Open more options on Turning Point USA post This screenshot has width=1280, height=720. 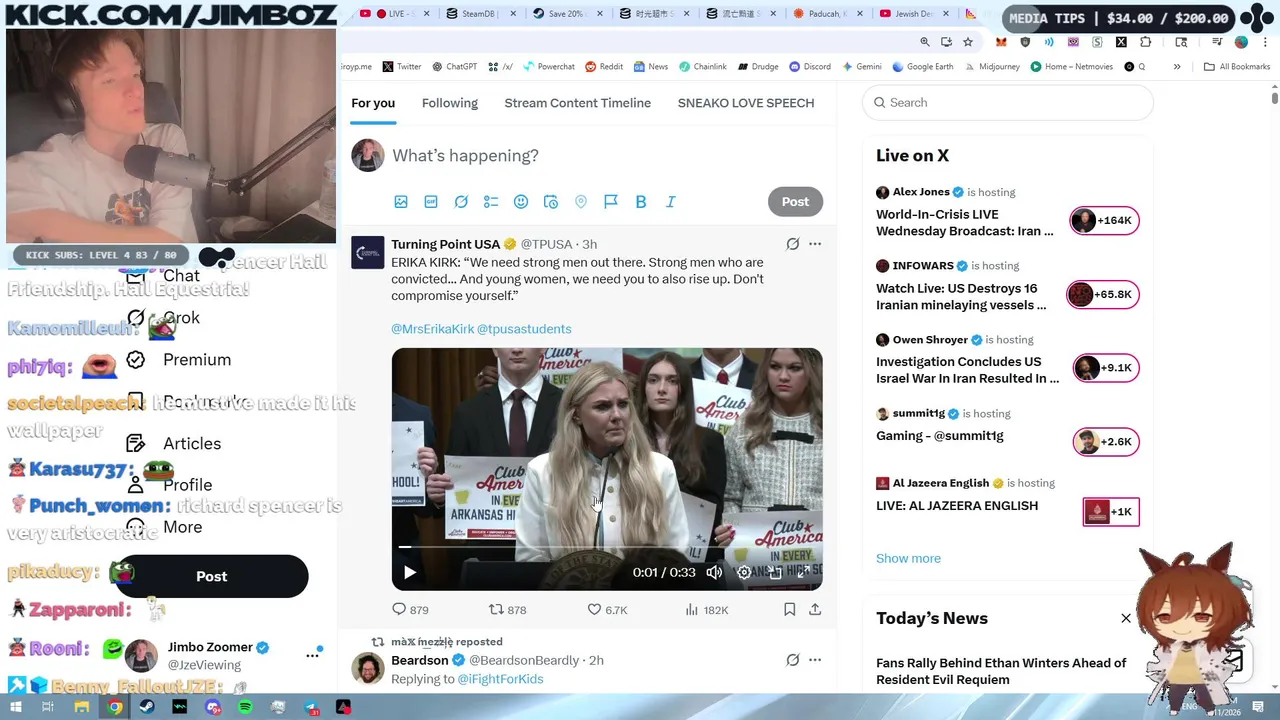815,244
